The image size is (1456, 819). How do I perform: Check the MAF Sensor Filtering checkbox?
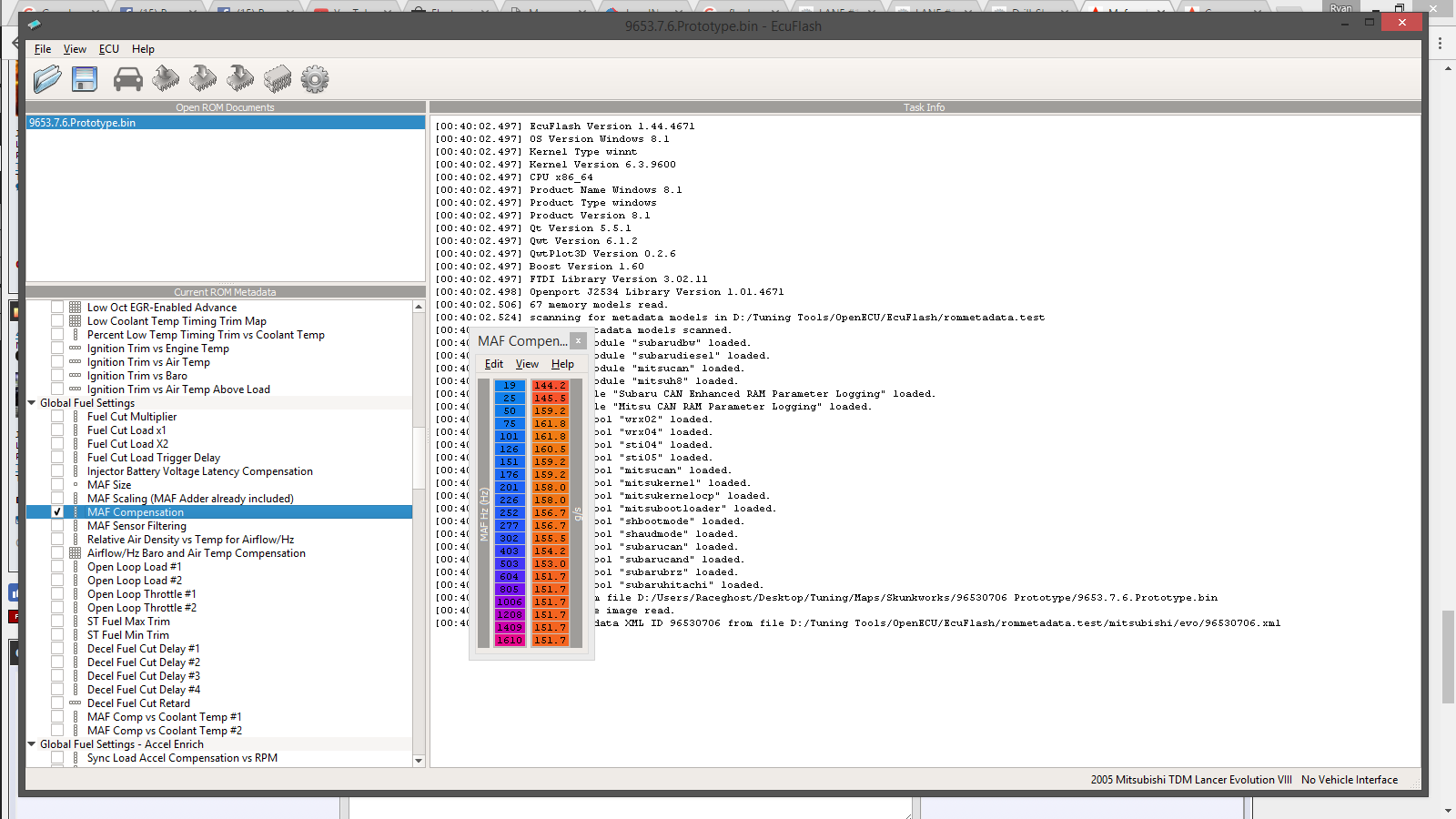(x=57, y=526)
